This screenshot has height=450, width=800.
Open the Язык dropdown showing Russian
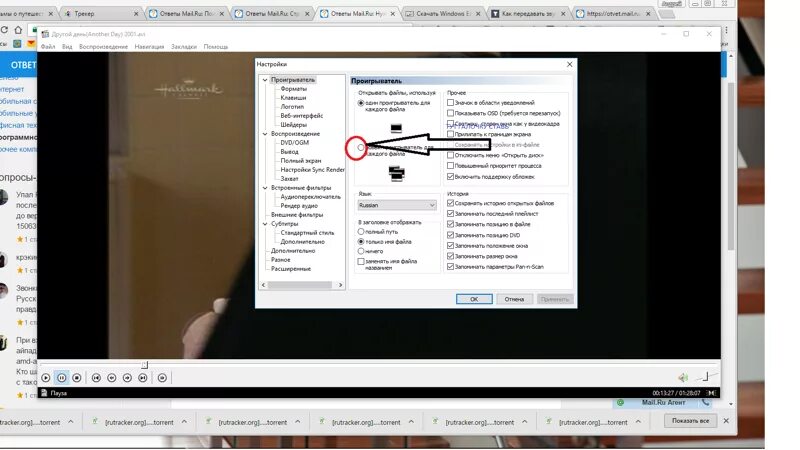click(x=396, y=205)
